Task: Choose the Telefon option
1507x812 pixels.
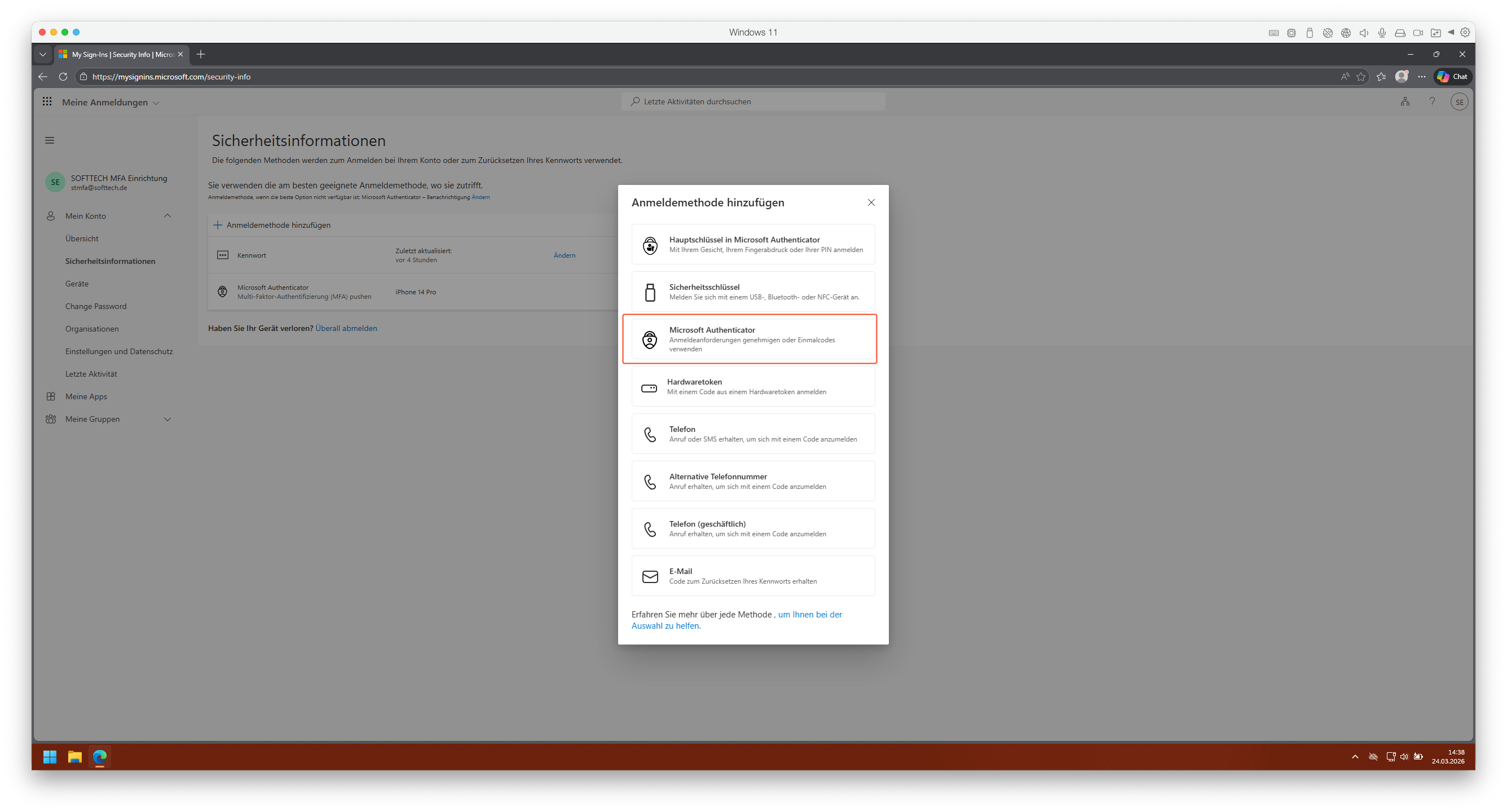Action: tap(753, 434)
